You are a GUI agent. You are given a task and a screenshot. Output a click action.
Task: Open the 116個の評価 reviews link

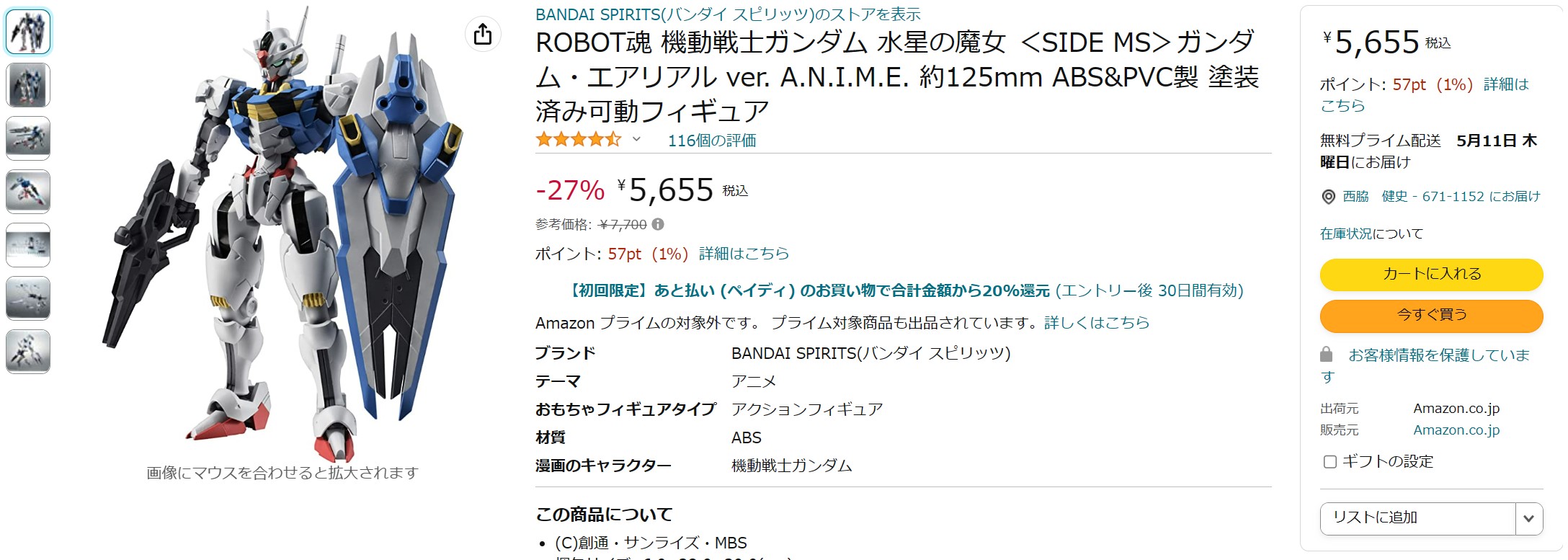tap(712, 141)
